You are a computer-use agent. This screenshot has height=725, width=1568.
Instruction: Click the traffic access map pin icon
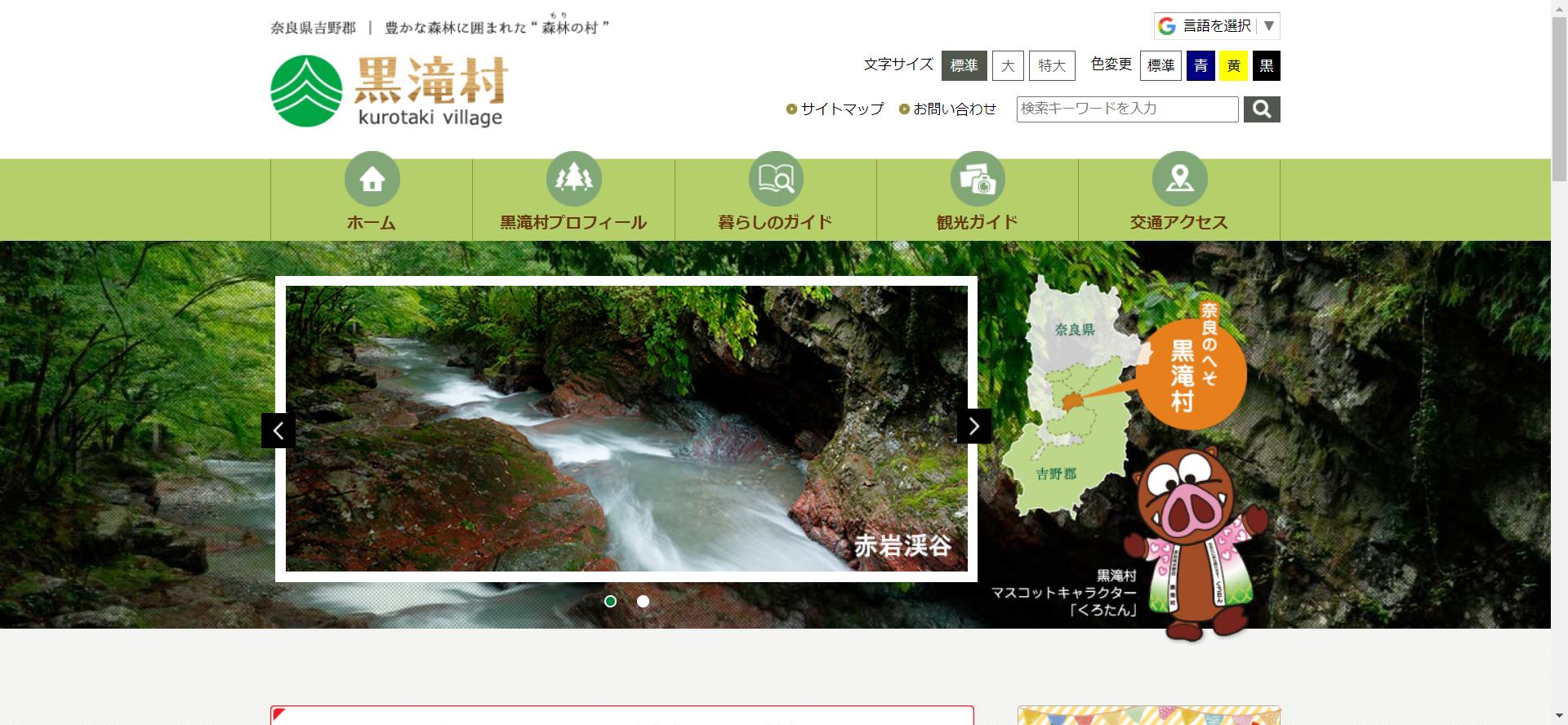click(1179, 179)
